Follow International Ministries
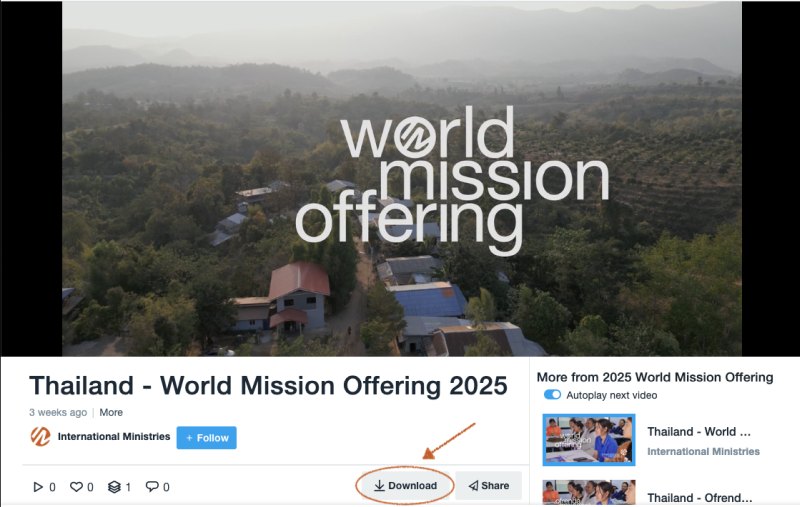The height and width of the screenshot is (507, 800). [207, 438]
